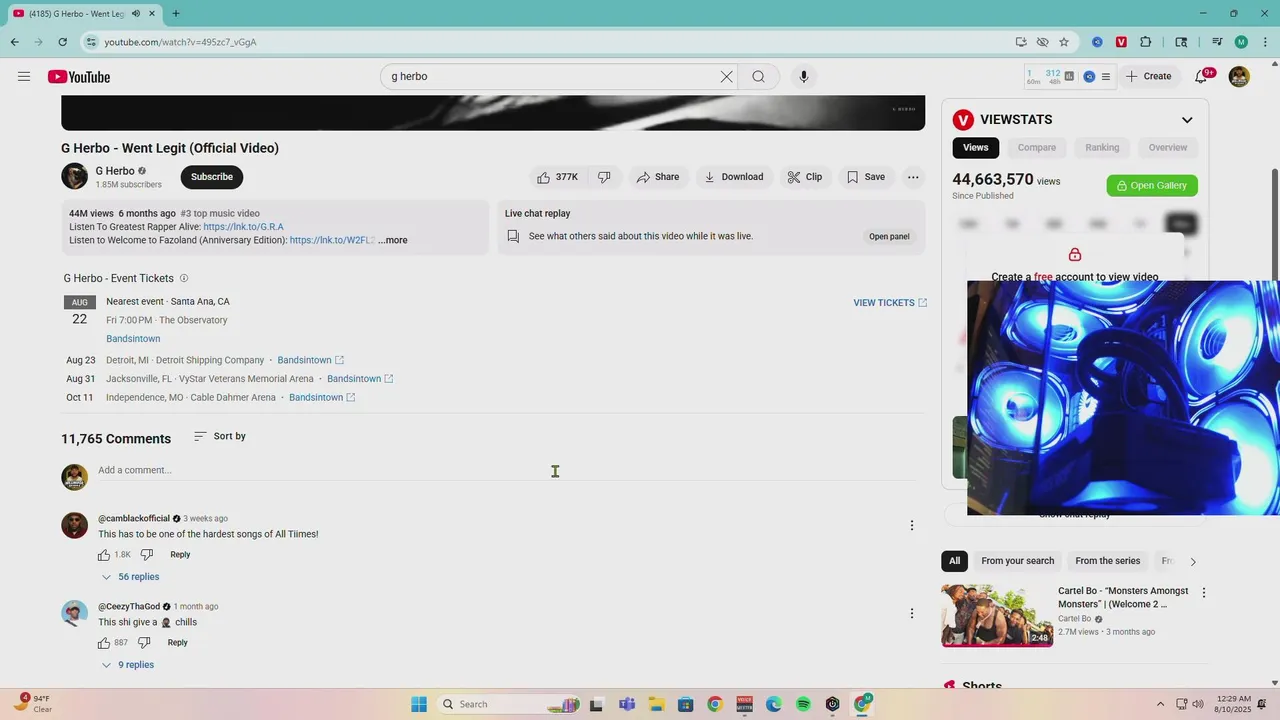Bookmark this page with the star icon
The height and width of the screenshot is (720, 1280).
point(1064,42)
